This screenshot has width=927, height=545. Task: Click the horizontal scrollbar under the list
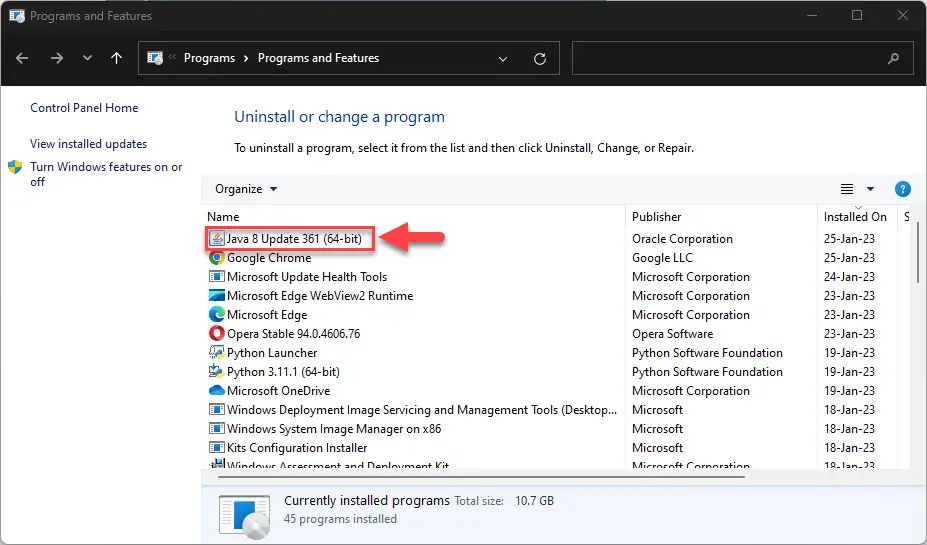[x=481, y=476]
